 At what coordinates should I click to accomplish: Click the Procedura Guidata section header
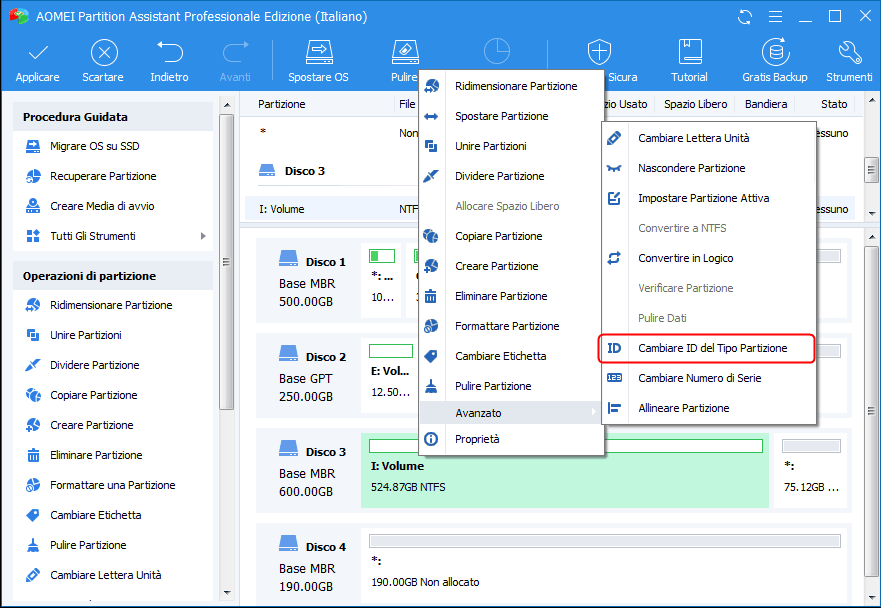112,117
